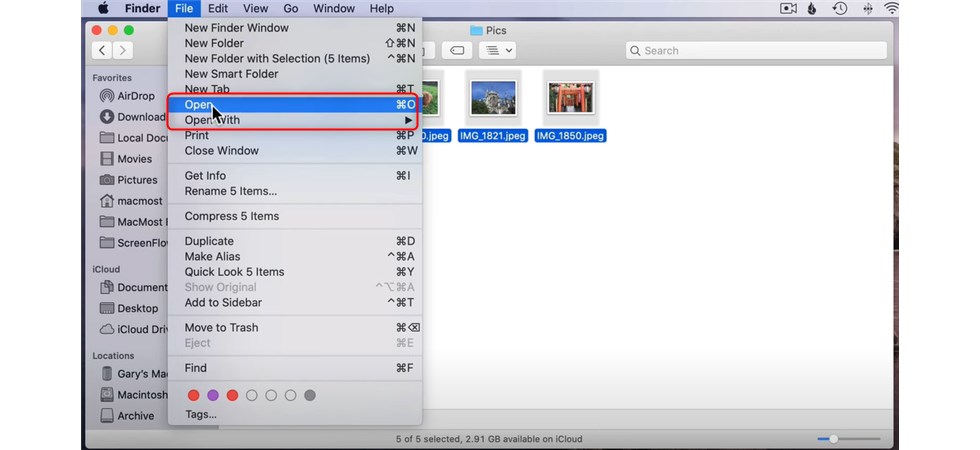Click the Edit Tags toolbar icon

[456, 50]
